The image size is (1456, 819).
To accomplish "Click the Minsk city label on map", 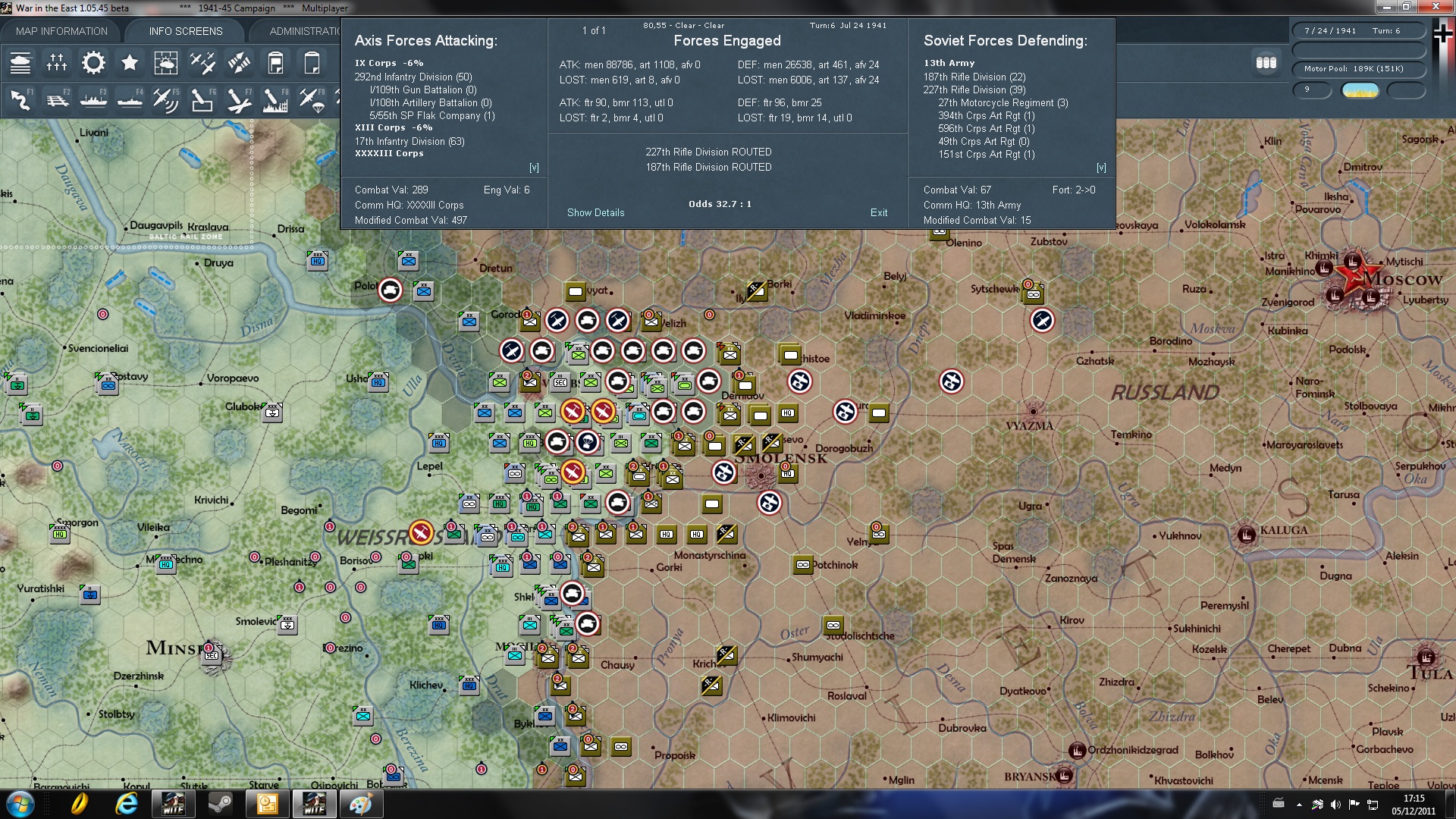I will tap(175, 648).
